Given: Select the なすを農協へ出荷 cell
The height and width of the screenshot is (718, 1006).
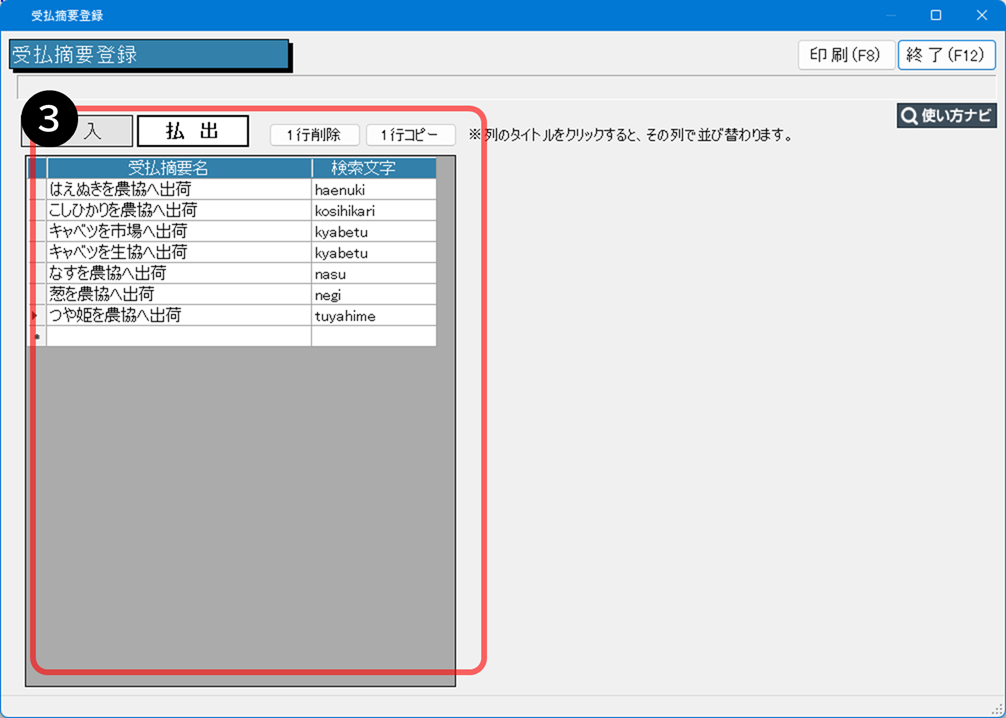Looking at the screenshot, I should pyautogui.click(x=179, y=273).
